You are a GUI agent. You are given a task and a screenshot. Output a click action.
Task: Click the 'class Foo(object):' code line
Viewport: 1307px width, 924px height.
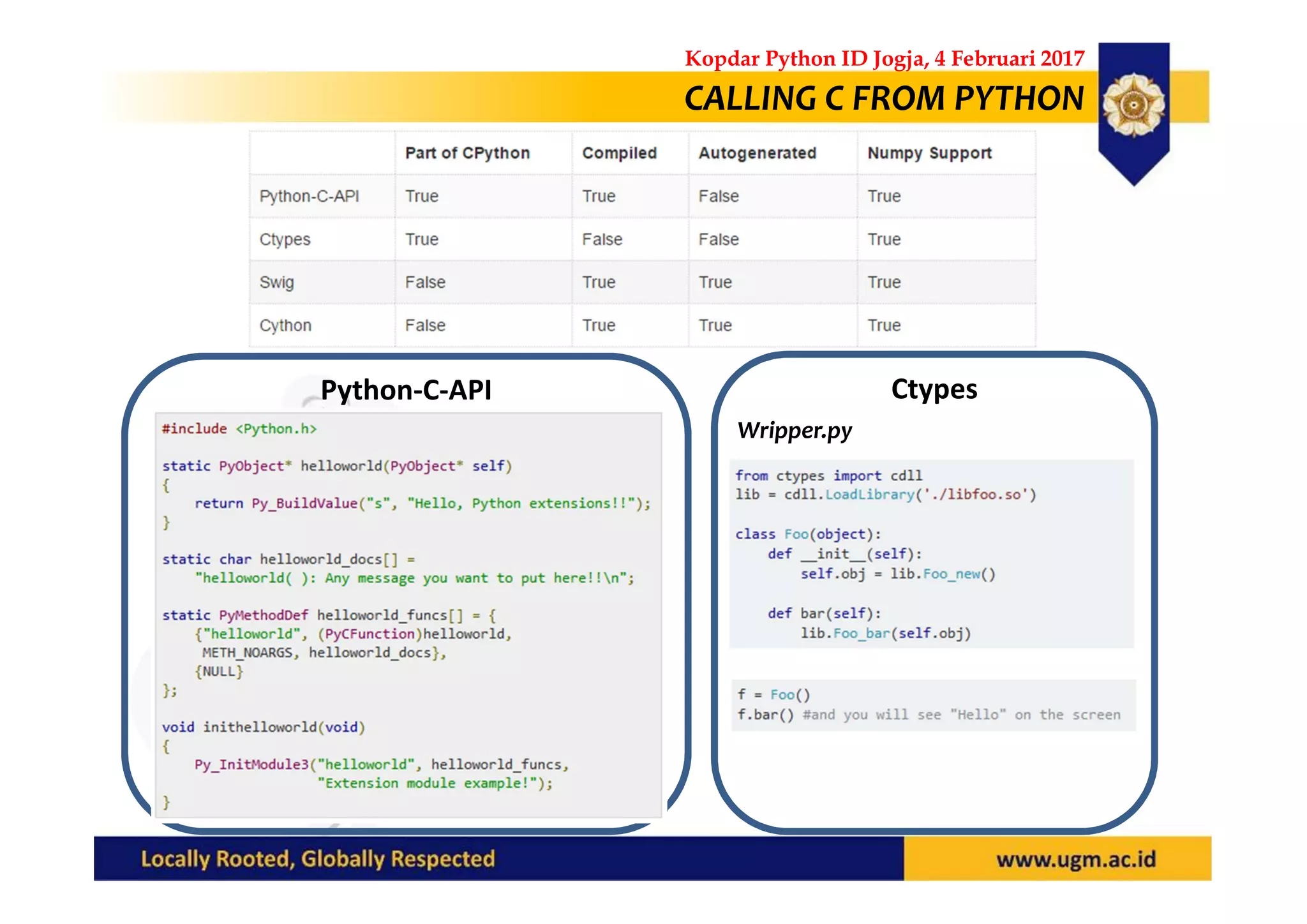click(x=808, y=534)
